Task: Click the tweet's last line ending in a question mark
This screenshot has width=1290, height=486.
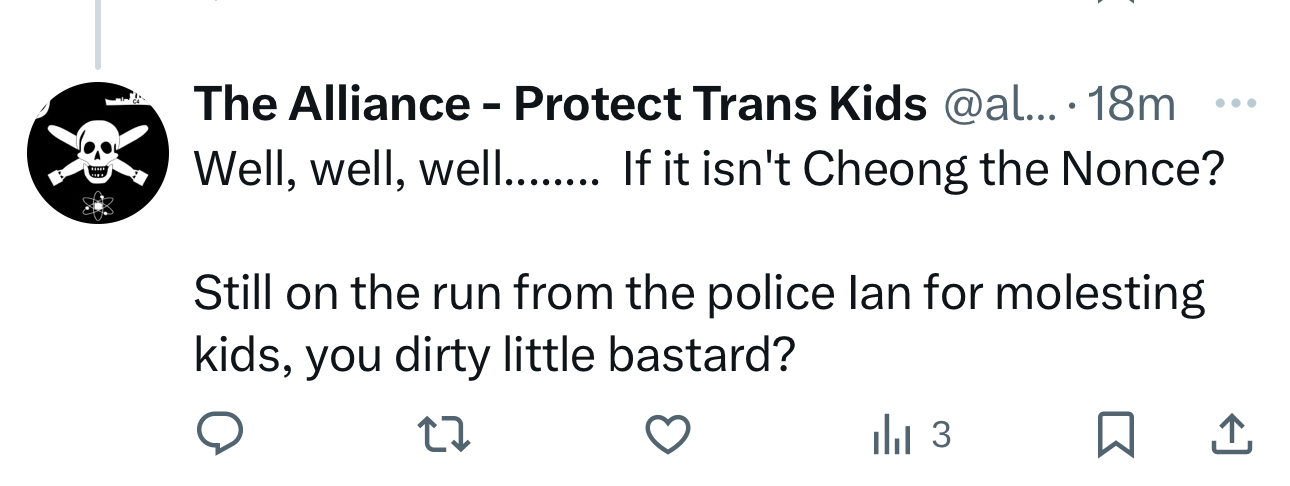Action: click(494, 356)
